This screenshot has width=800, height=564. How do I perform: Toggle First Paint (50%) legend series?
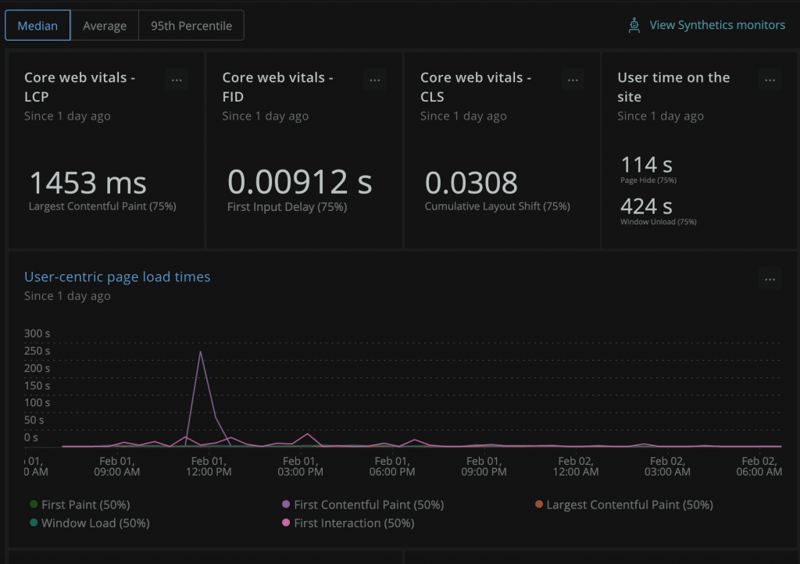click(x=85, y=505)
